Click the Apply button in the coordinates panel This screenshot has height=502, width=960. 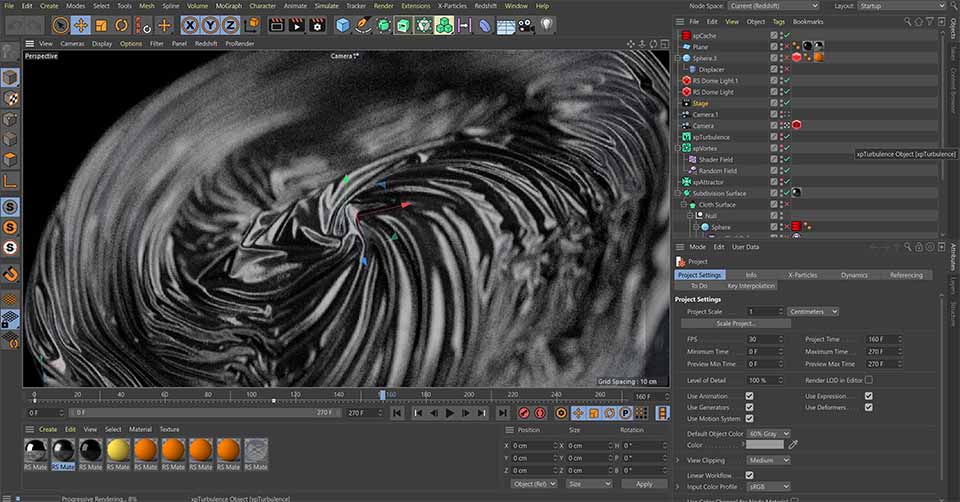[x=644, y=484]
